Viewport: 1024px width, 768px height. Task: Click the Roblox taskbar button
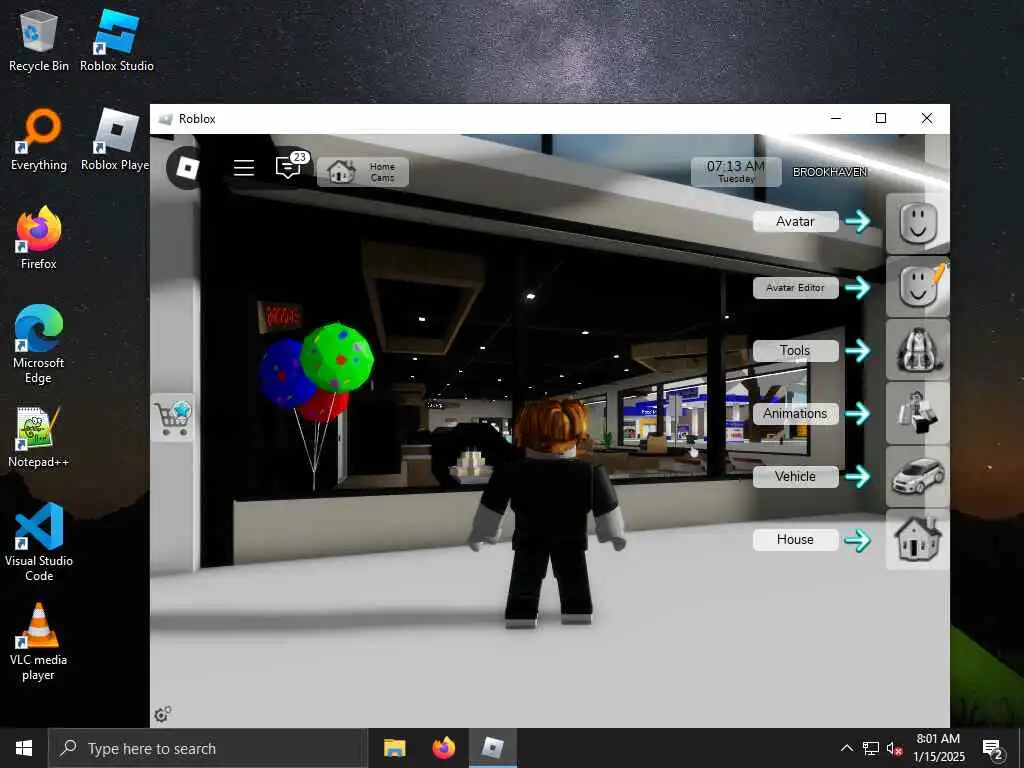coord(493,748)
